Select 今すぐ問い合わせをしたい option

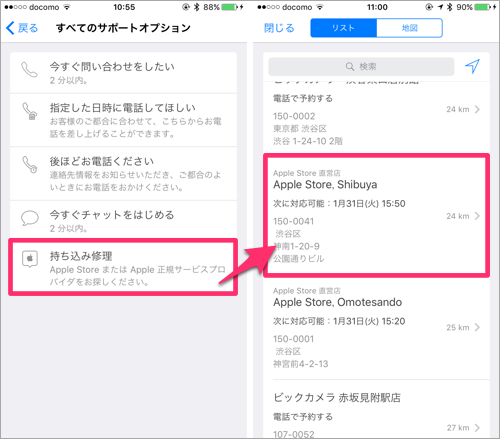click(x=123, y=73)
